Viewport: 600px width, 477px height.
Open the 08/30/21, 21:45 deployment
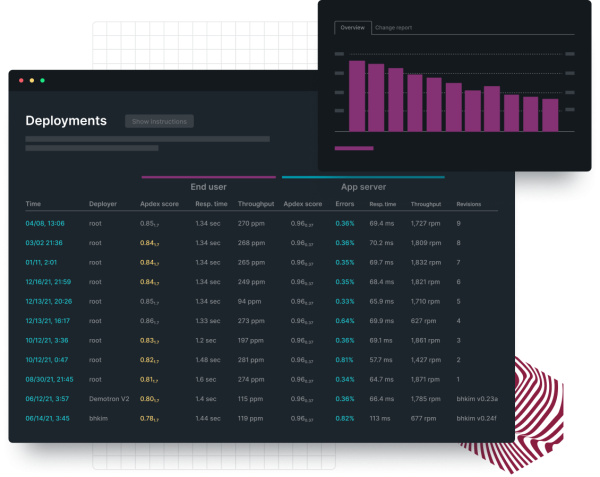(x=48, y=380)
